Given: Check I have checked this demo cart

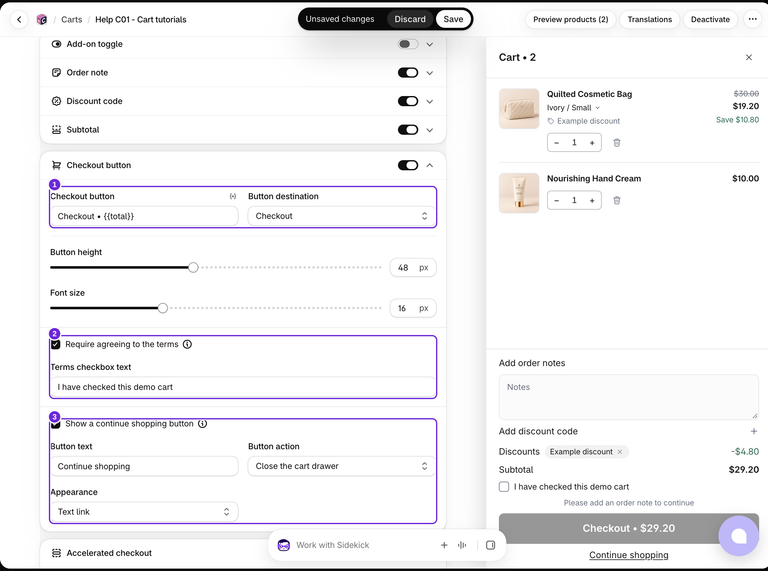Looking at the screenshot, I should click(504, 487).
